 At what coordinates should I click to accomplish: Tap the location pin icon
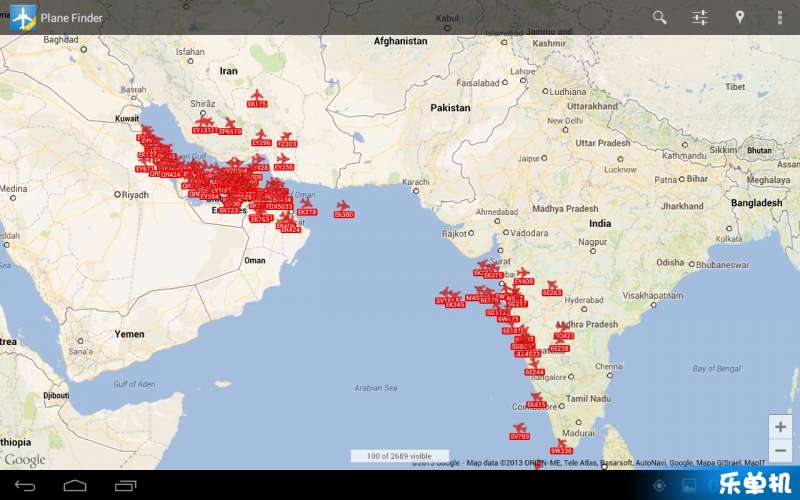(739, 17)
